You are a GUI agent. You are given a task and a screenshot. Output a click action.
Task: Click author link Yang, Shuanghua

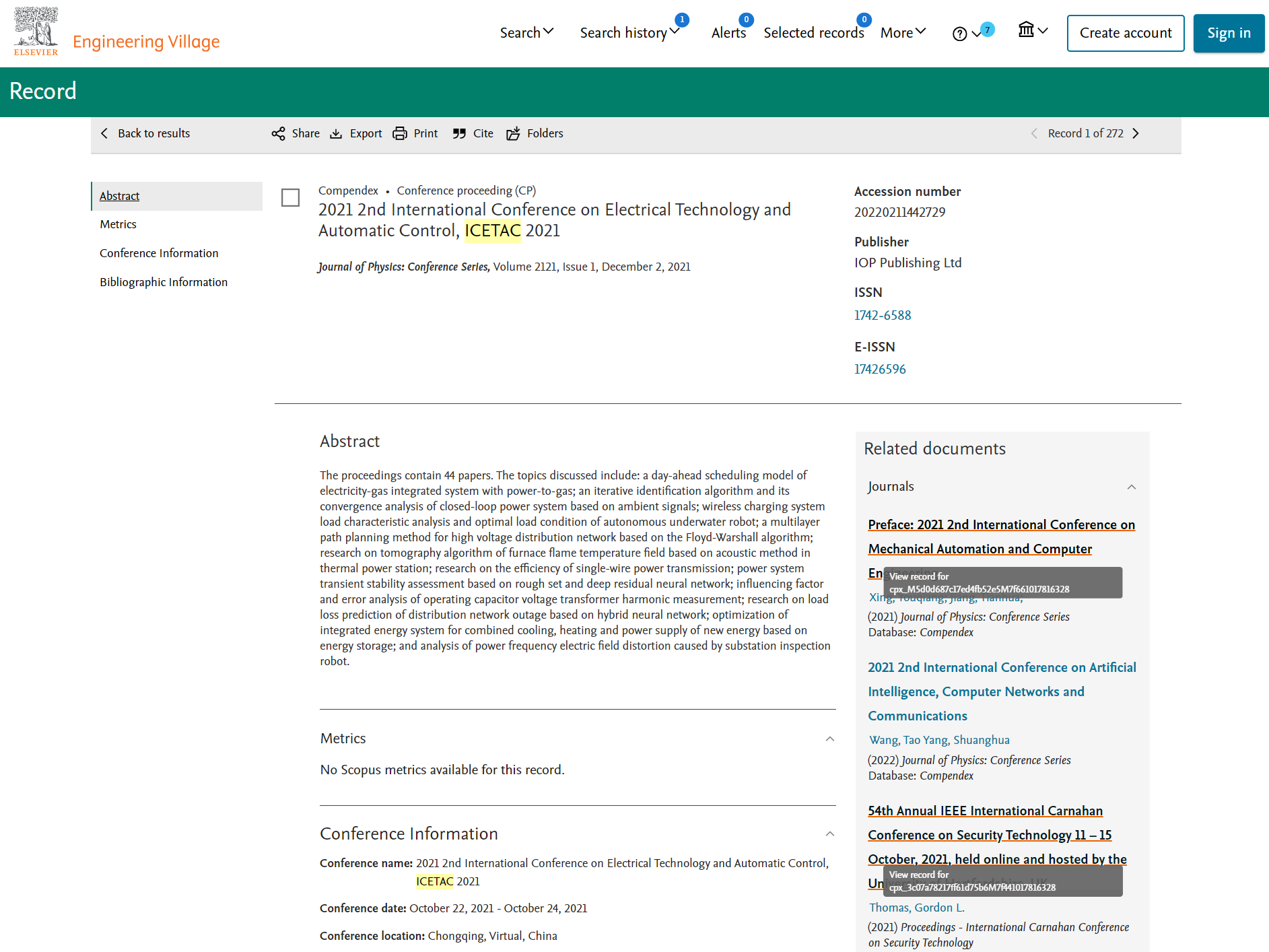click(966, 740)
